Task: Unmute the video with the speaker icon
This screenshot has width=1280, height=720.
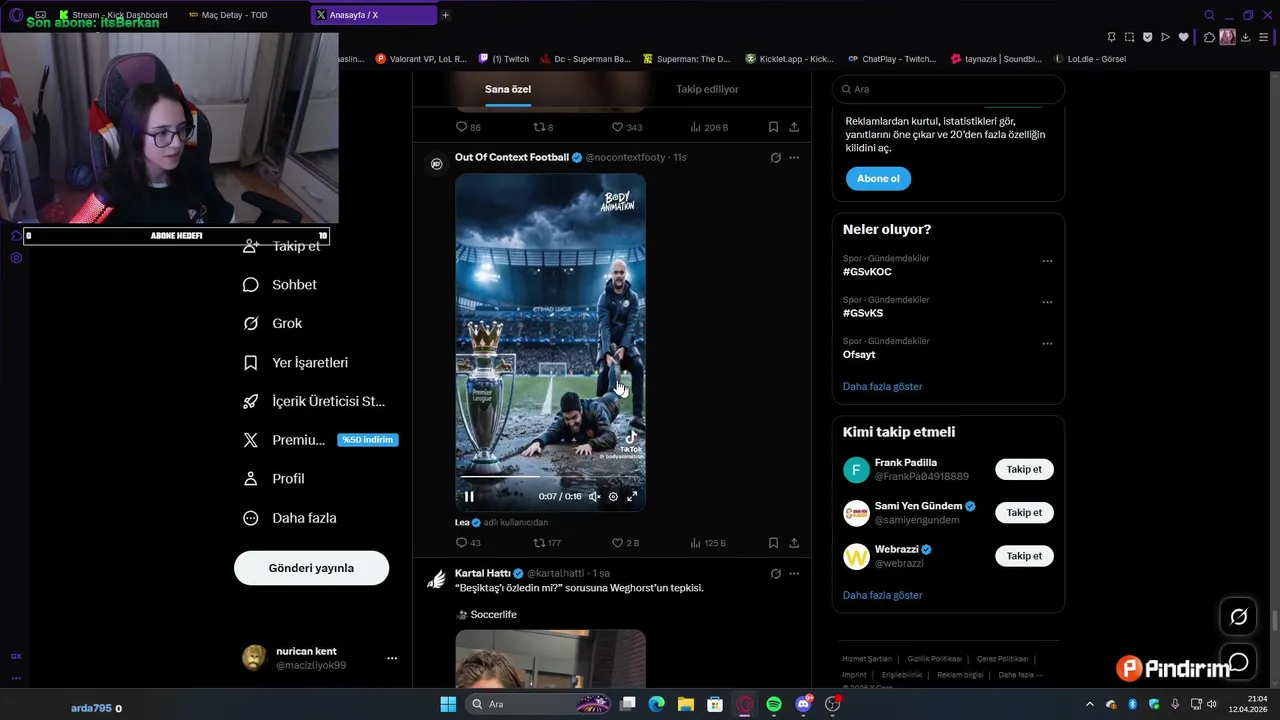Action: (x=594, y=497)
